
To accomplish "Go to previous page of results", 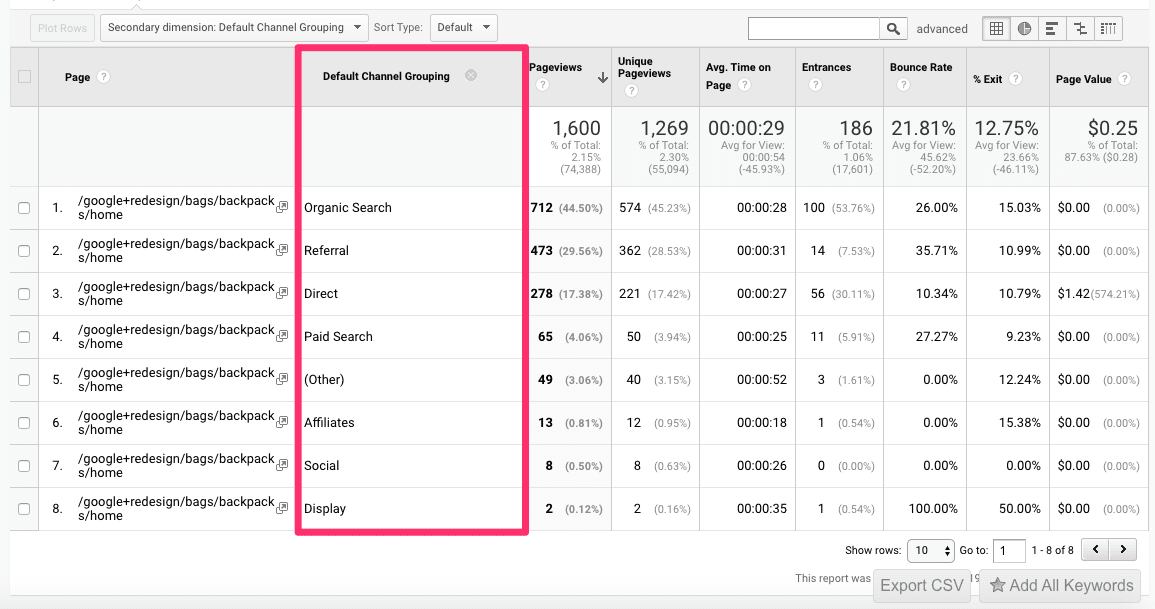I will (1095, 549).
